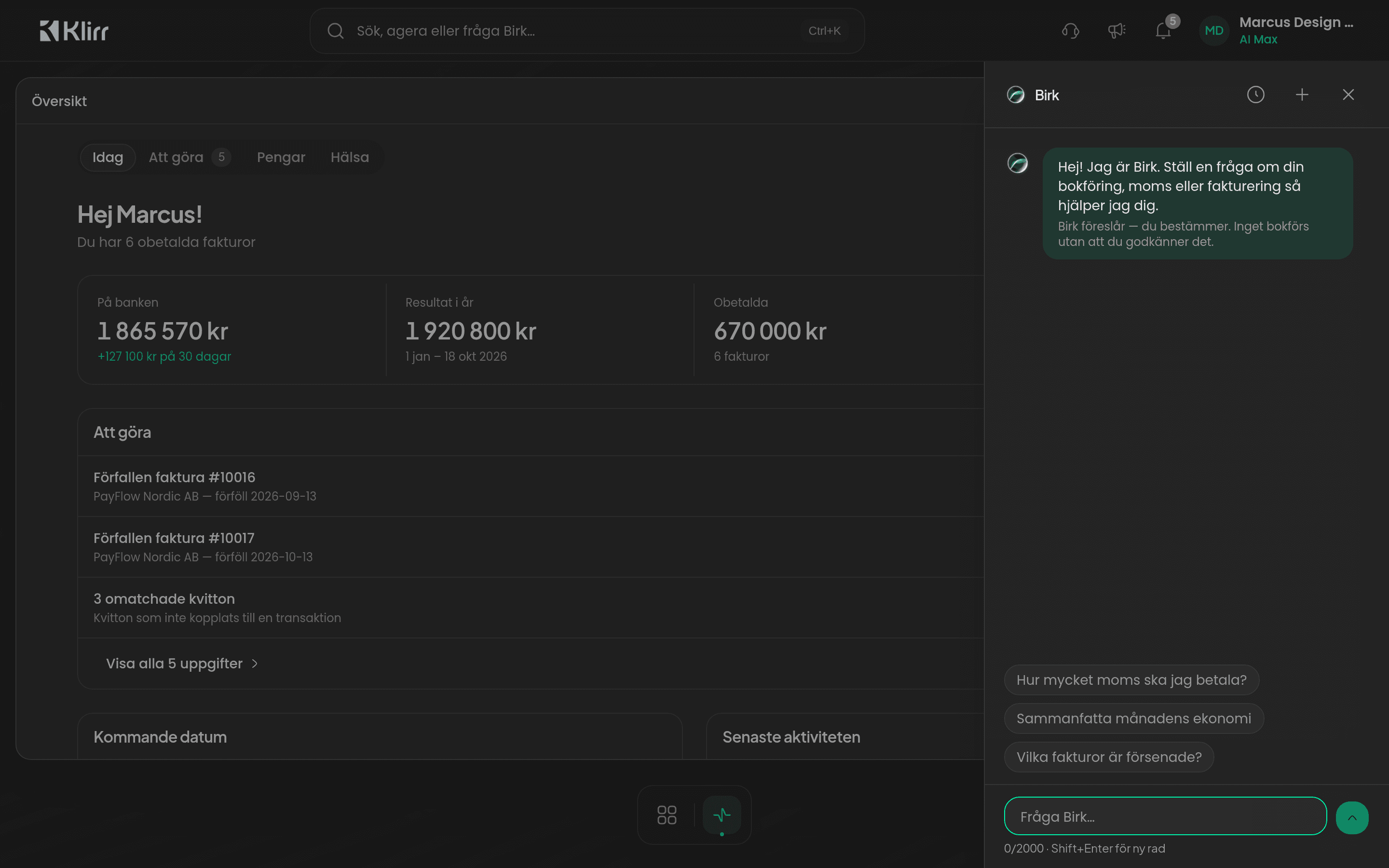Click the Birk logo in panel header
This screenshot has height=868, width=1389.
pyautogui.click(x=1016, y=95)
